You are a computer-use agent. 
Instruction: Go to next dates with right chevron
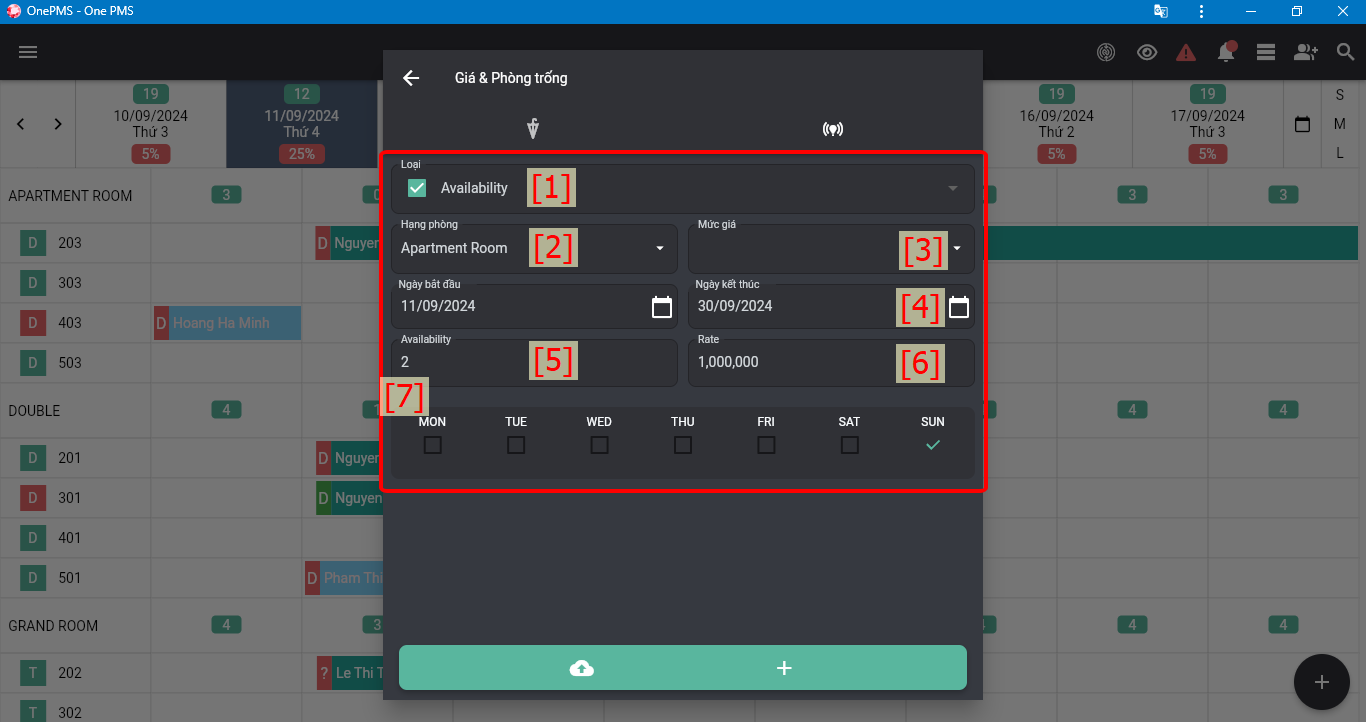coord(58,124)
